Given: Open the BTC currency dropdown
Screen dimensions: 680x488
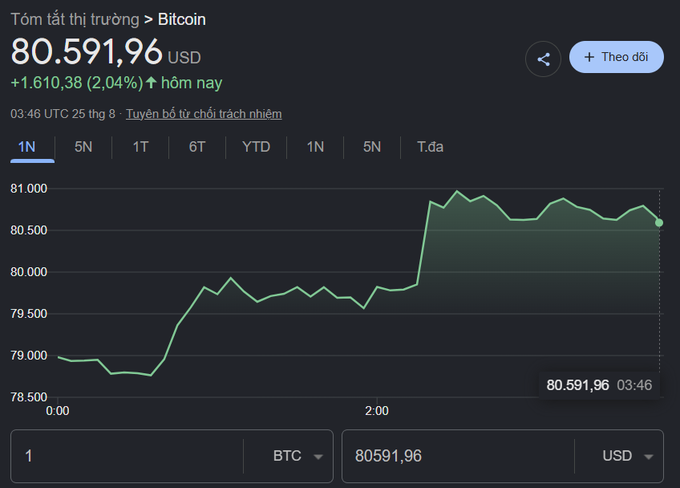Looking at the screenshot, I should coord(298,456).
